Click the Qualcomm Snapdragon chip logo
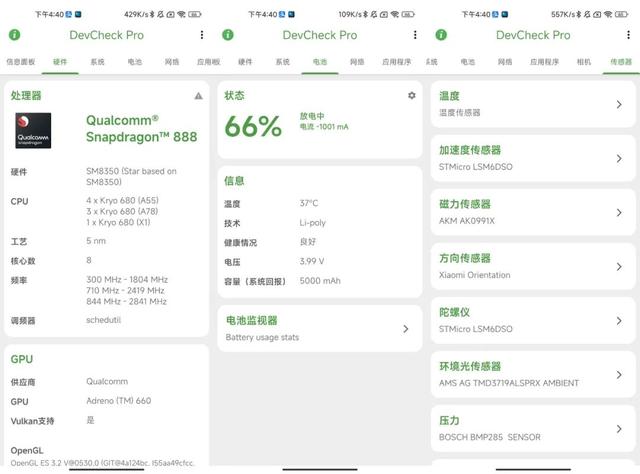Screen dimensions: 640x474 pyautogui.click(x=33, y=130)
